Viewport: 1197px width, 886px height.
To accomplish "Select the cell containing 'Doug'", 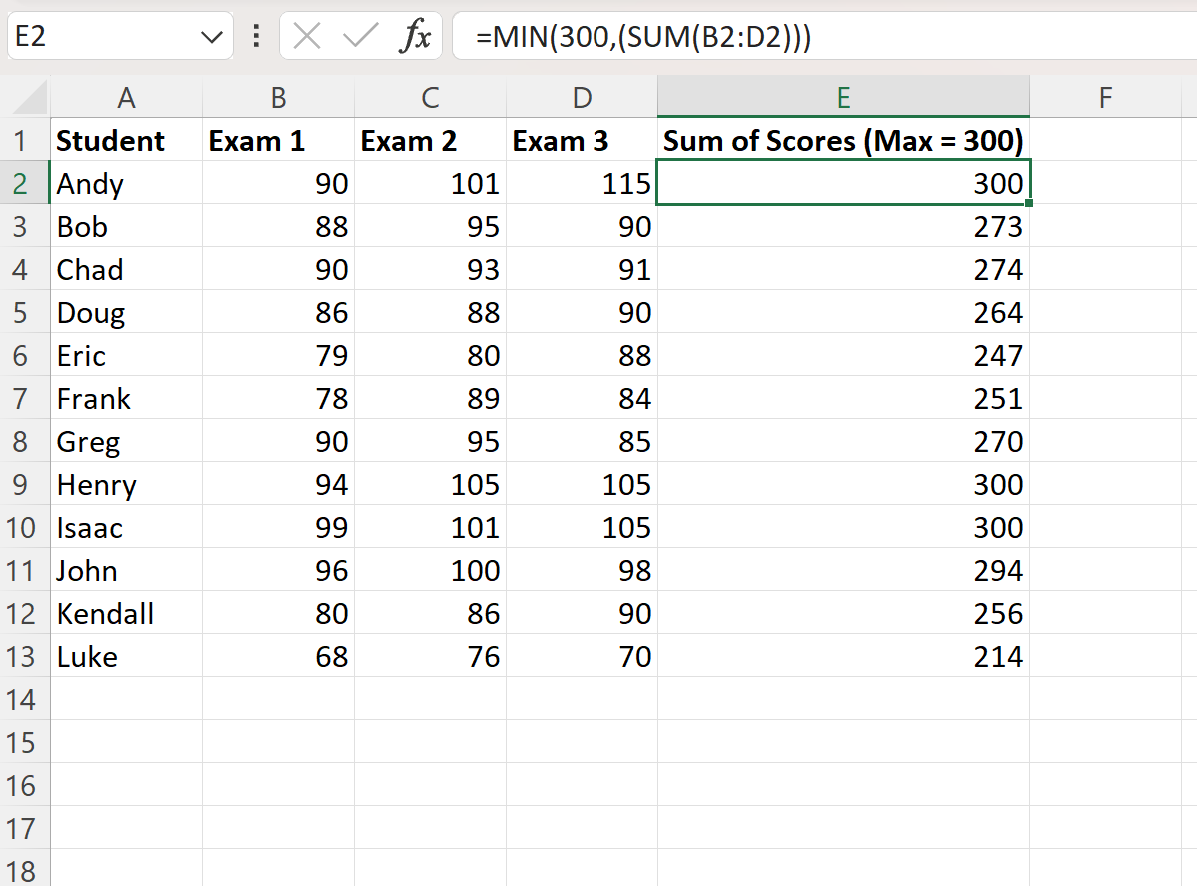I will [126, 312].
